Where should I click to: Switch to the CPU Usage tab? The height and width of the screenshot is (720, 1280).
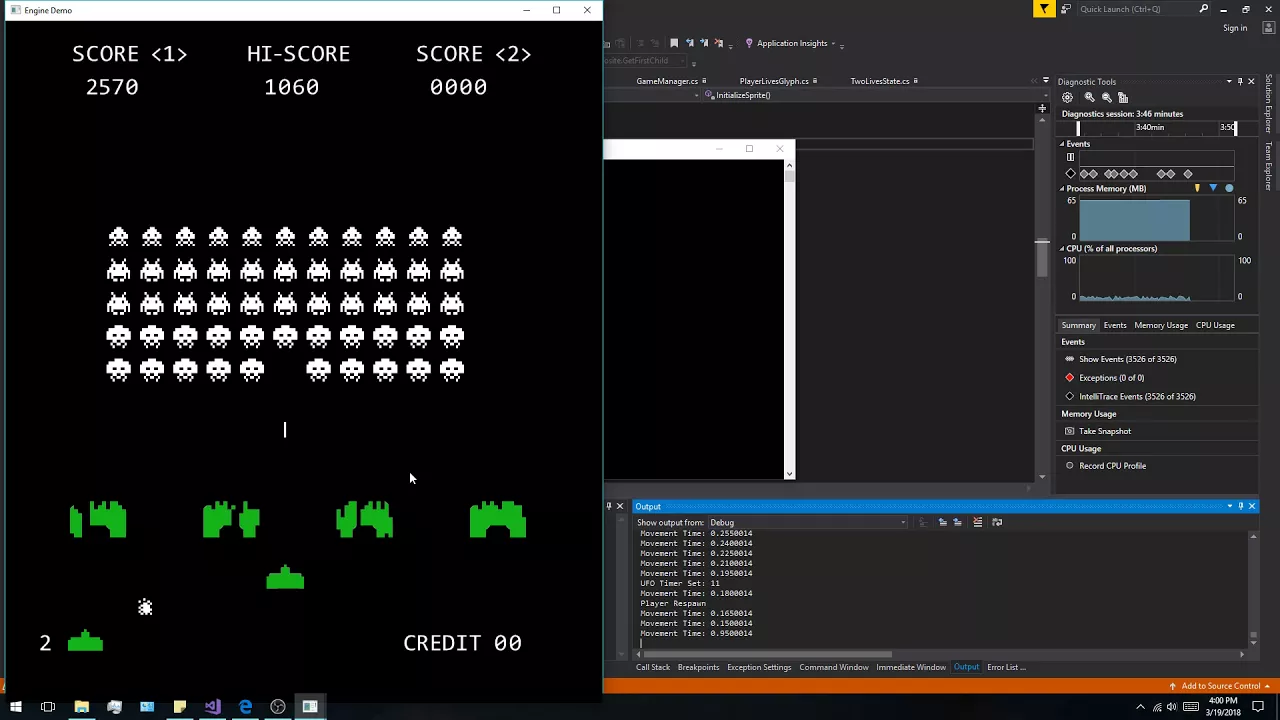[1215, 325]
